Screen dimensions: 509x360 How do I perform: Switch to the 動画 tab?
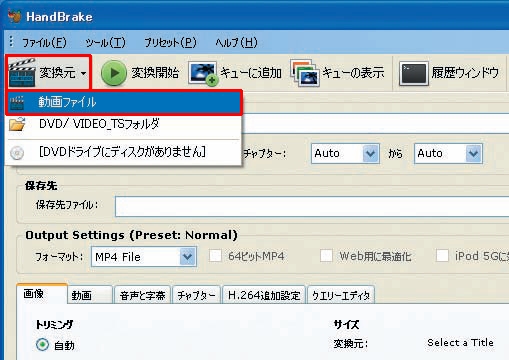tap(90, 295)
